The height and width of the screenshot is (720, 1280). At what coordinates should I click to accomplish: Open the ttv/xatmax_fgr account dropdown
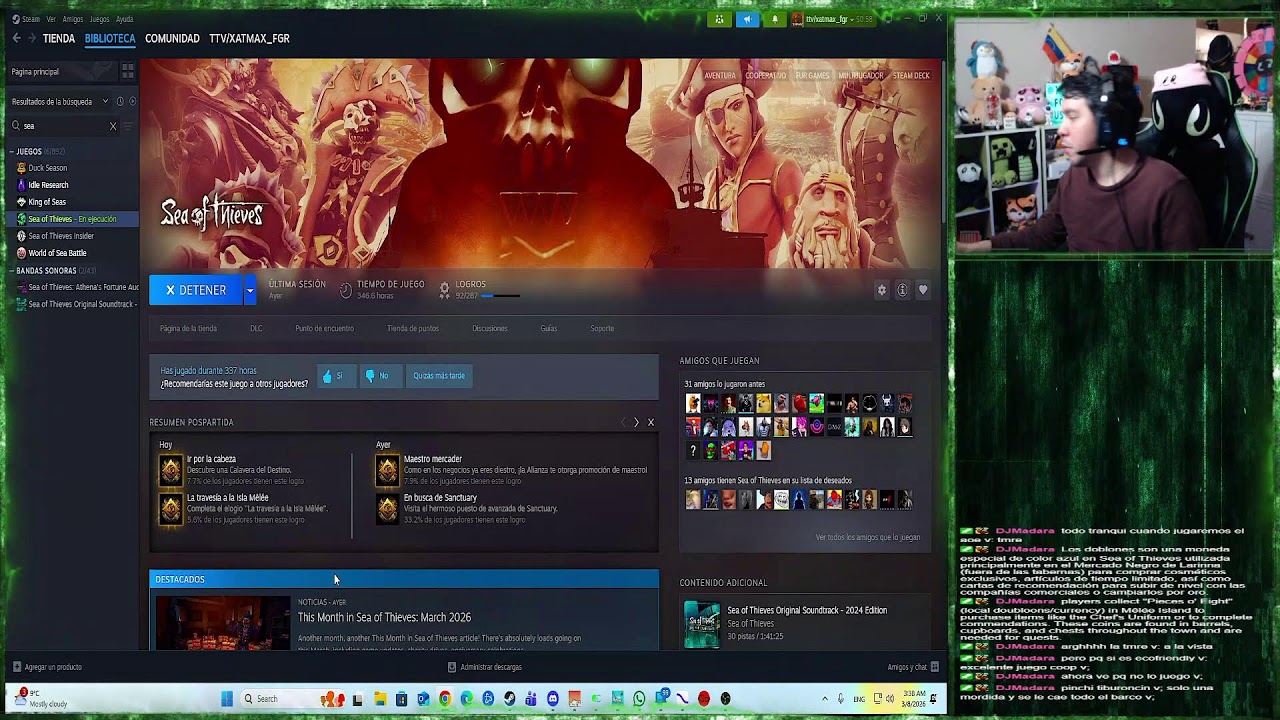pyautogui.click(x=832, y=19)
